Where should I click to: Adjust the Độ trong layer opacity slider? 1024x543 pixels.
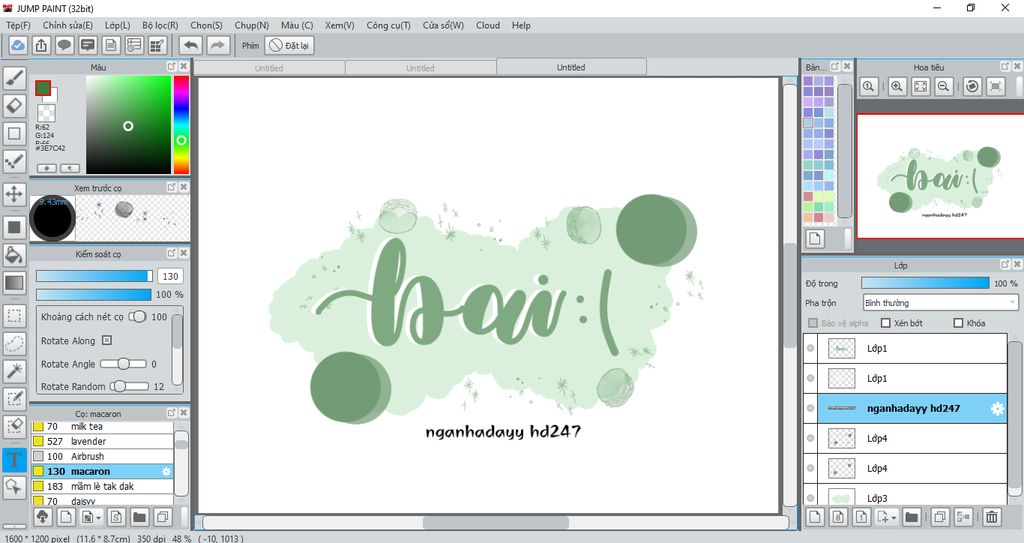(x=925, y=283)
